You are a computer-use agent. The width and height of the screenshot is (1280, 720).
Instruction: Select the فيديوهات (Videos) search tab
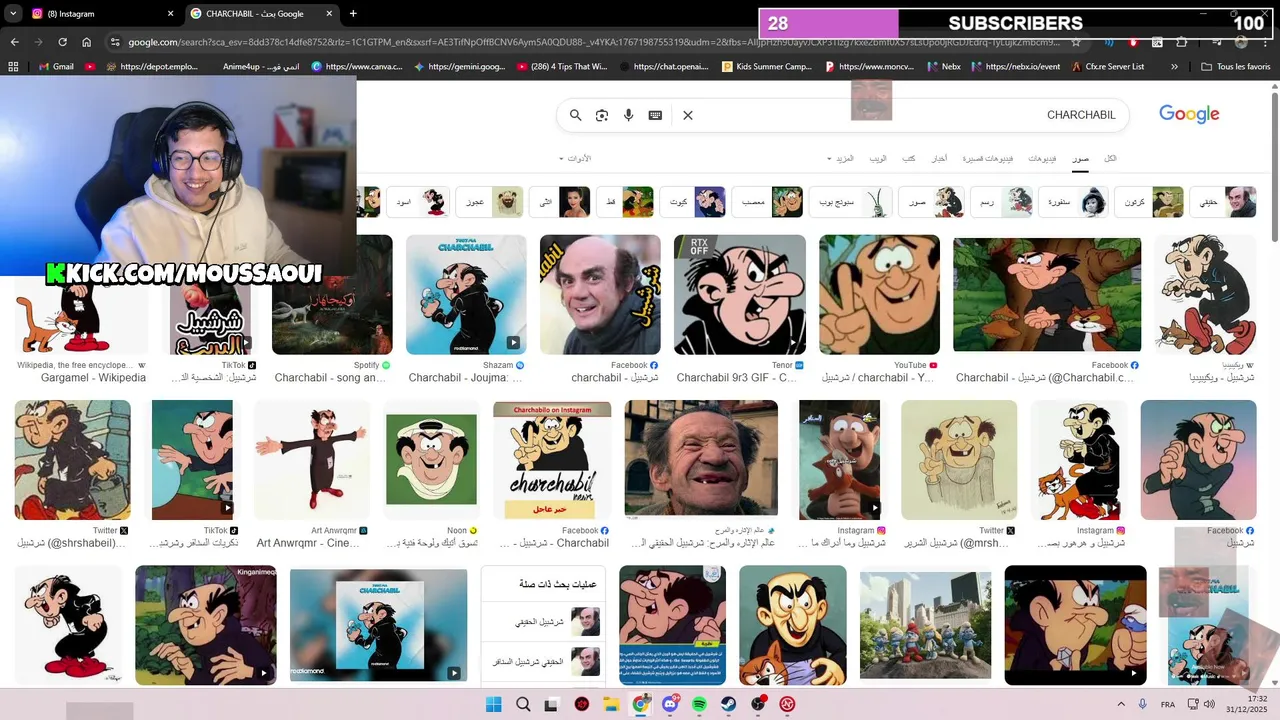1042,158
